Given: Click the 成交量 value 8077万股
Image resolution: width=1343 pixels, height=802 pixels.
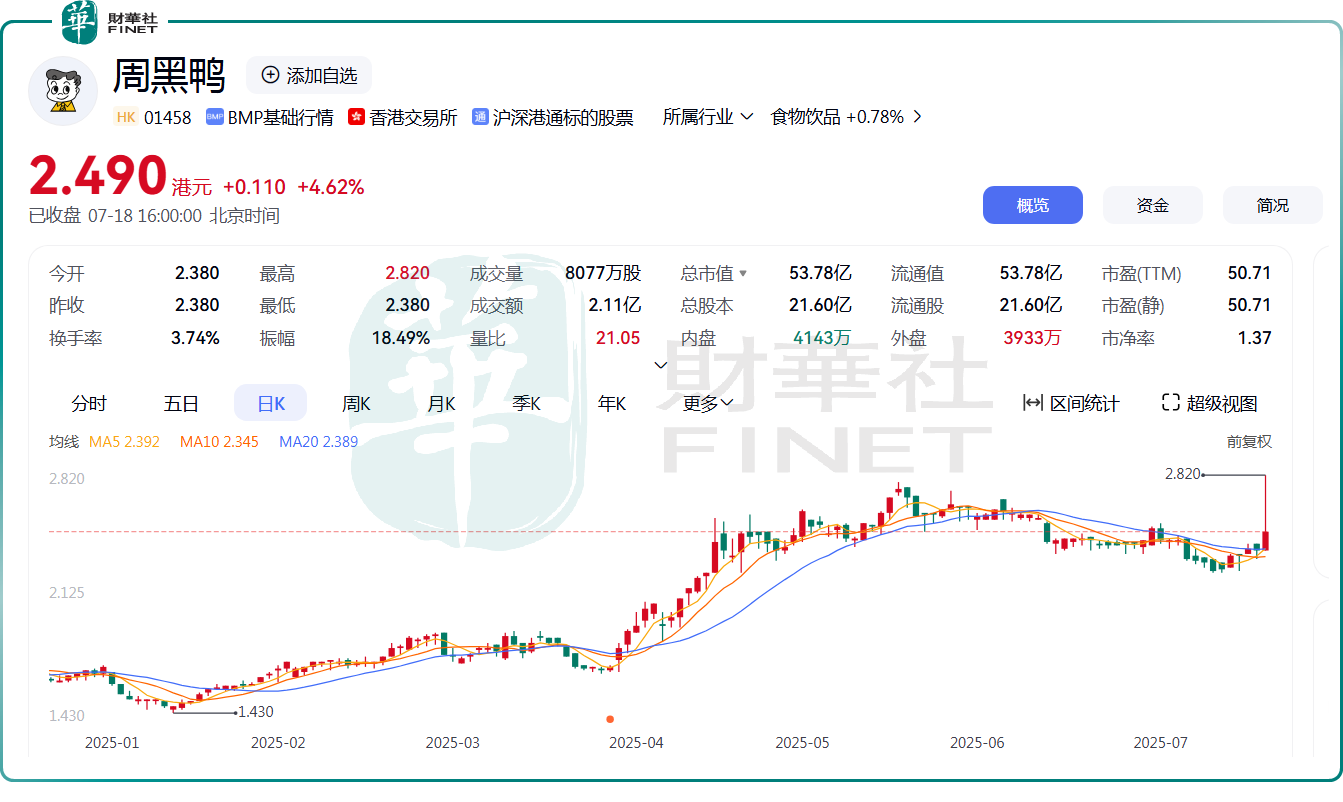Looking at the screenshot, I should [603, 273].
